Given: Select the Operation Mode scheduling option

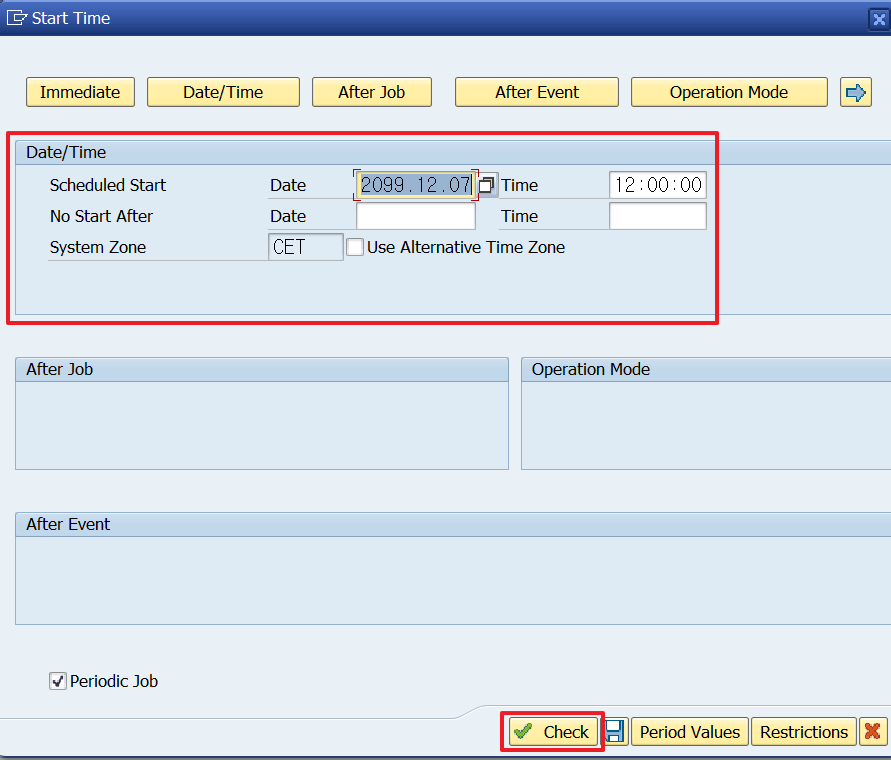Looking at the screenshot, I should [729, 91].
